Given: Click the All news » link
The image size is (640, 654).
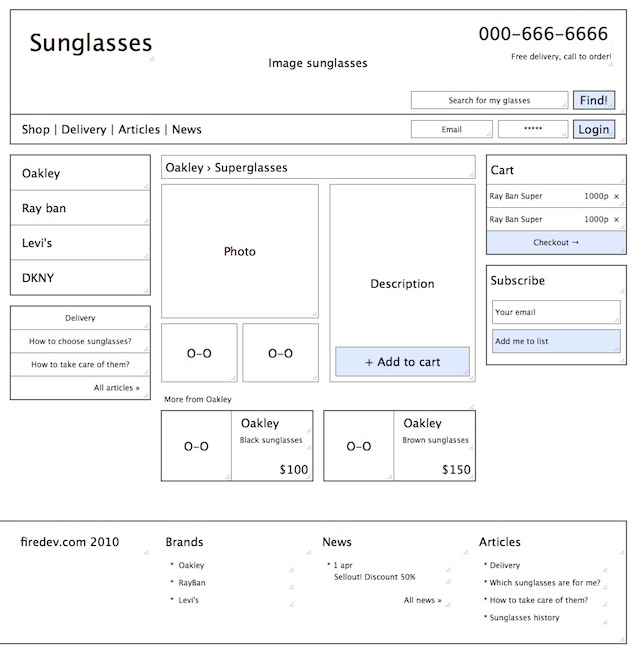Looking at the screenshot, I should pos(422,600).
